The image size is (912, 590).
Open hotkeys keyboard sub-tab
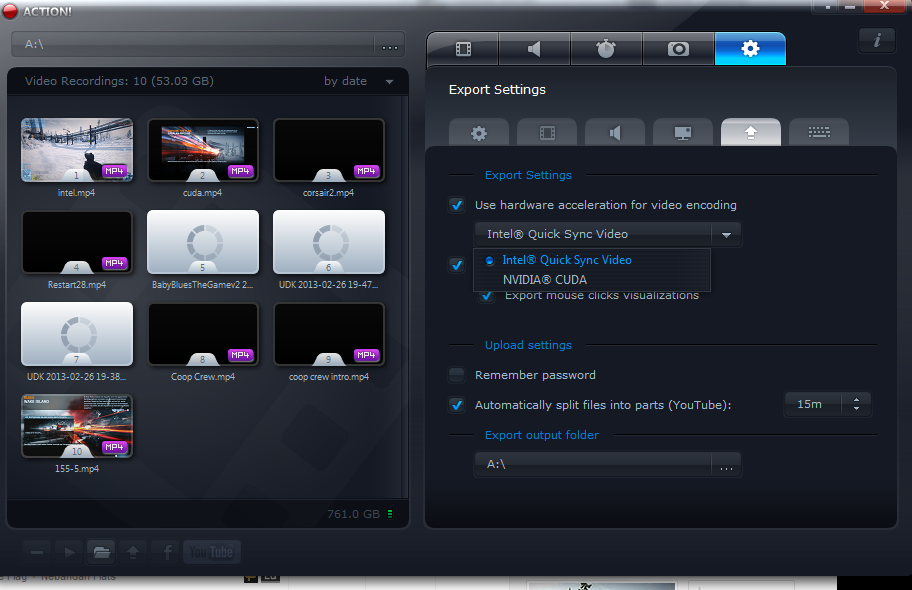click(819, 133)
